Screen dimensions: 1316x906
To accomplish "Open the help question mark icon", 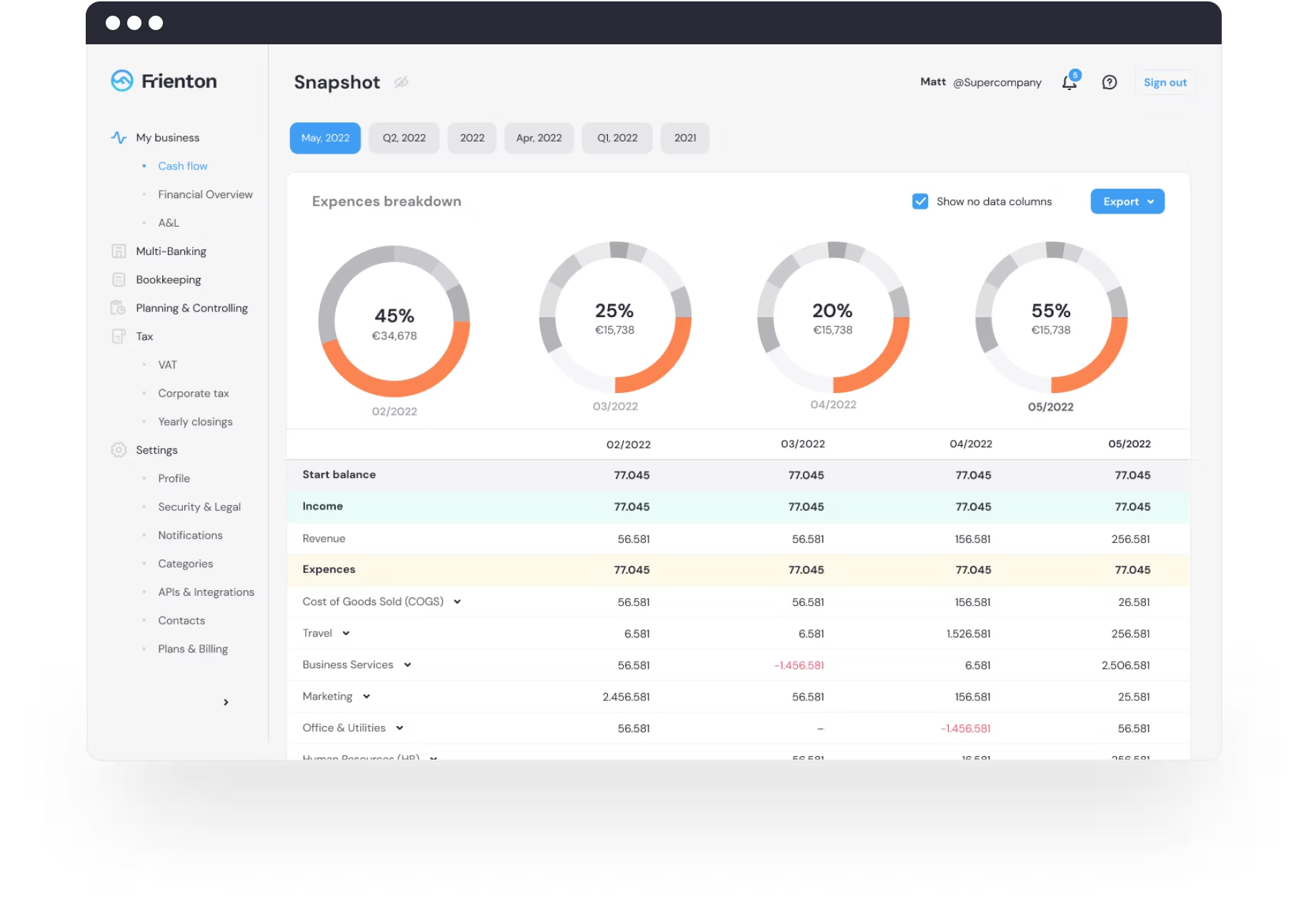I will tap(1109, 82).
